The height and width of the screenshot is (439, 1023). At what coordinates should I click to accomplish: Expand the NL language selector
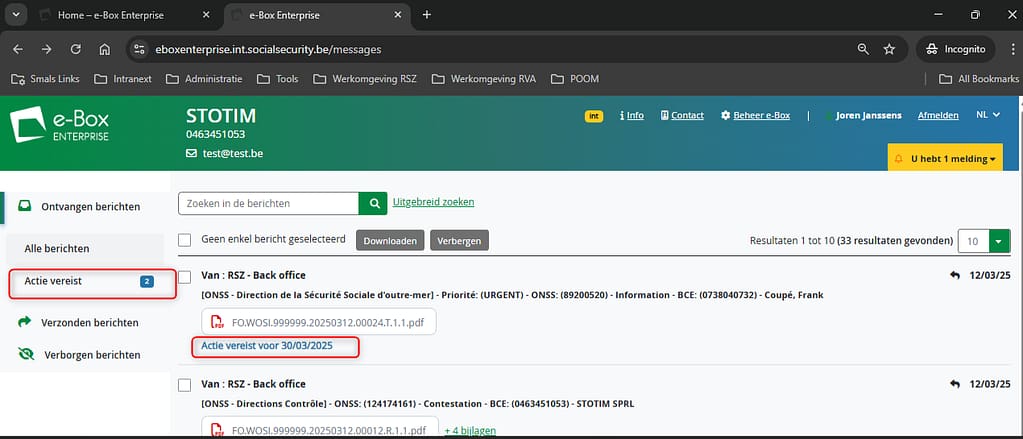[988, 115]
